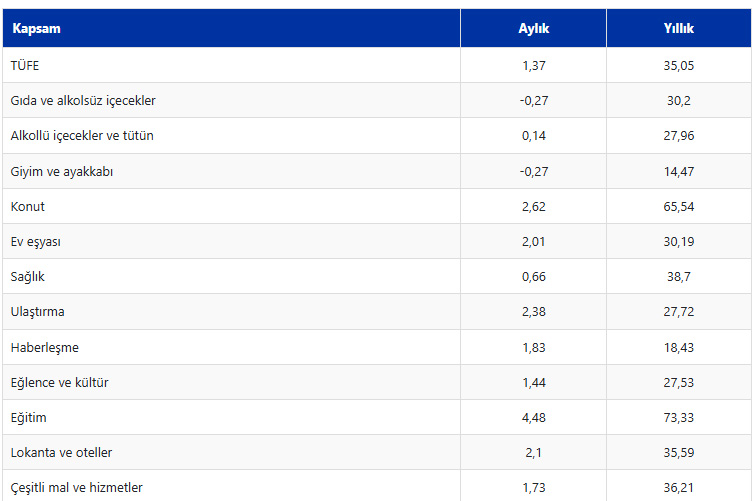Click the Alkollü içecekler ve tütün label
The width and height of the screenshot is (752, 501).
point(82,136)
